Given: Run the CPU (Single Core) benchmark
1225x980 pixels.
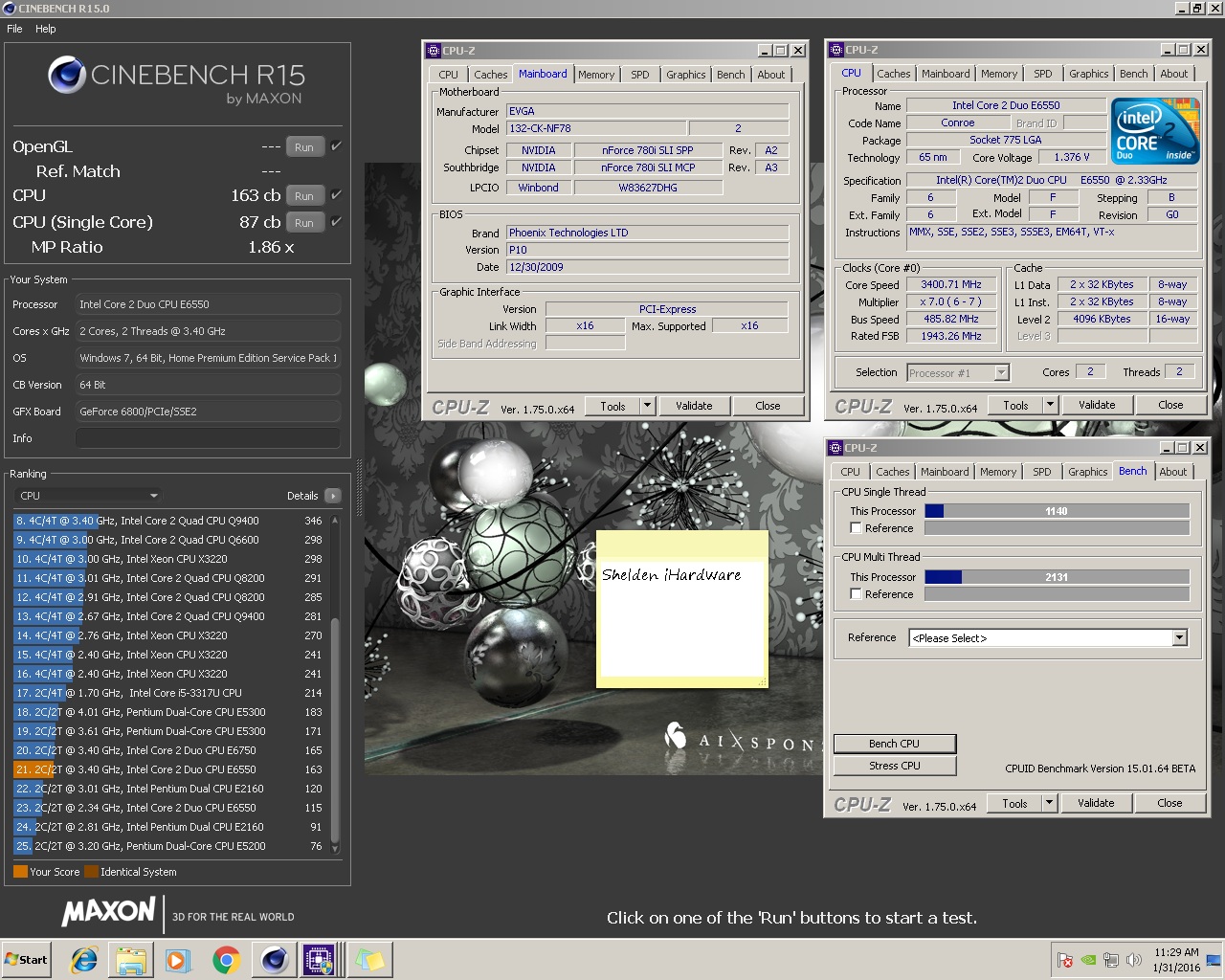Looking at the screenshot, I should click(x=304, y=222).
